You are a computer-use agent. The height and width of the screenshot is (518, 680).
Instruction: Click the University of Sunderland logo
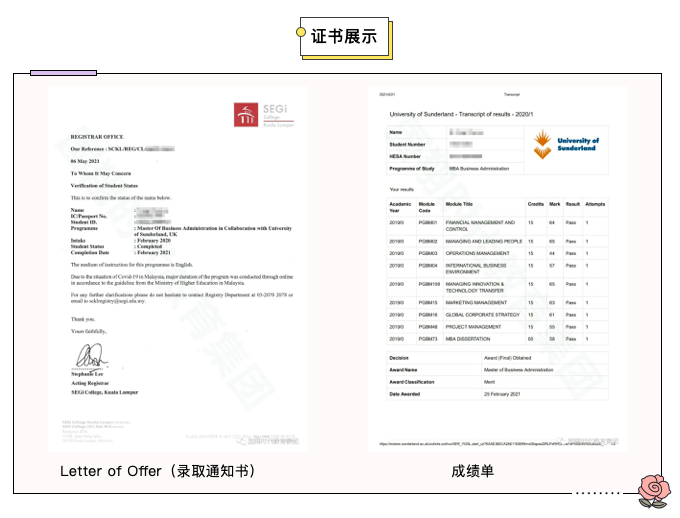566,145
